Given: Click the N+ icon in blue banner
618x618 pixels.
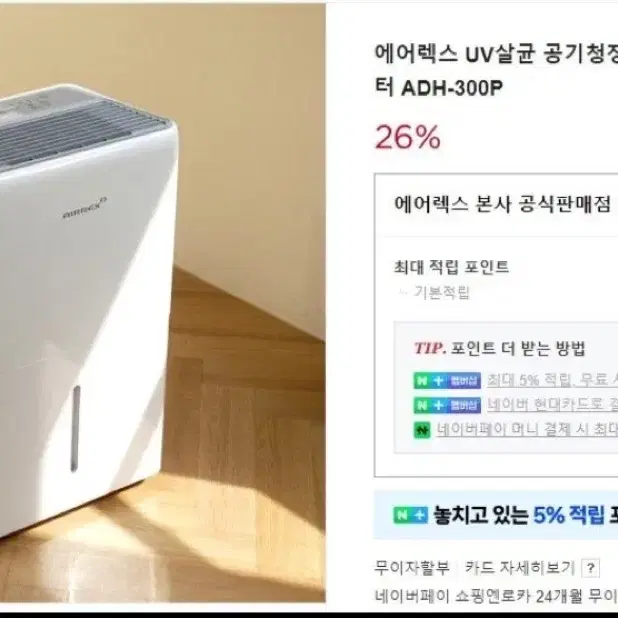Looking at the screenshot, I should point(410,515).
